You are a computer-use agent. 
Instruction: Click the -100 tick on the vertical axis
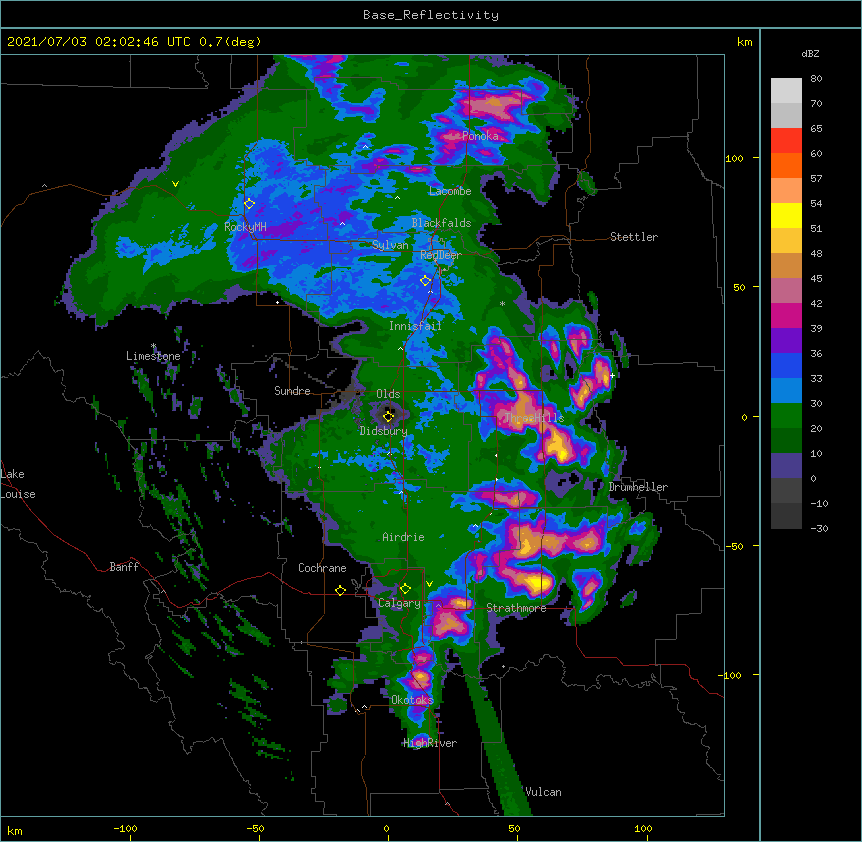pos(730,675)
